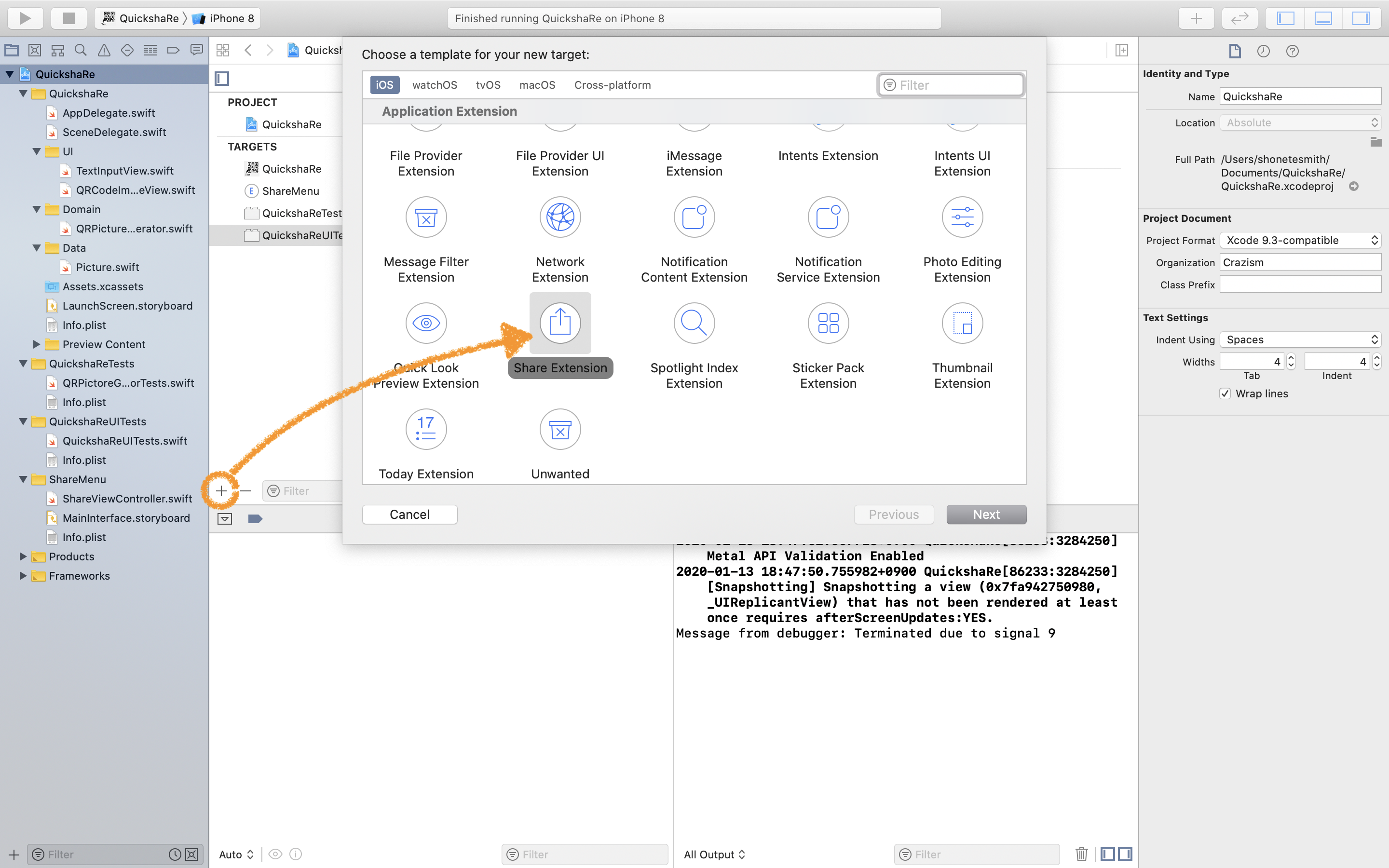1389x868 pixels.
Task: Toggle the Debug area visibility
Action: 1323,18
